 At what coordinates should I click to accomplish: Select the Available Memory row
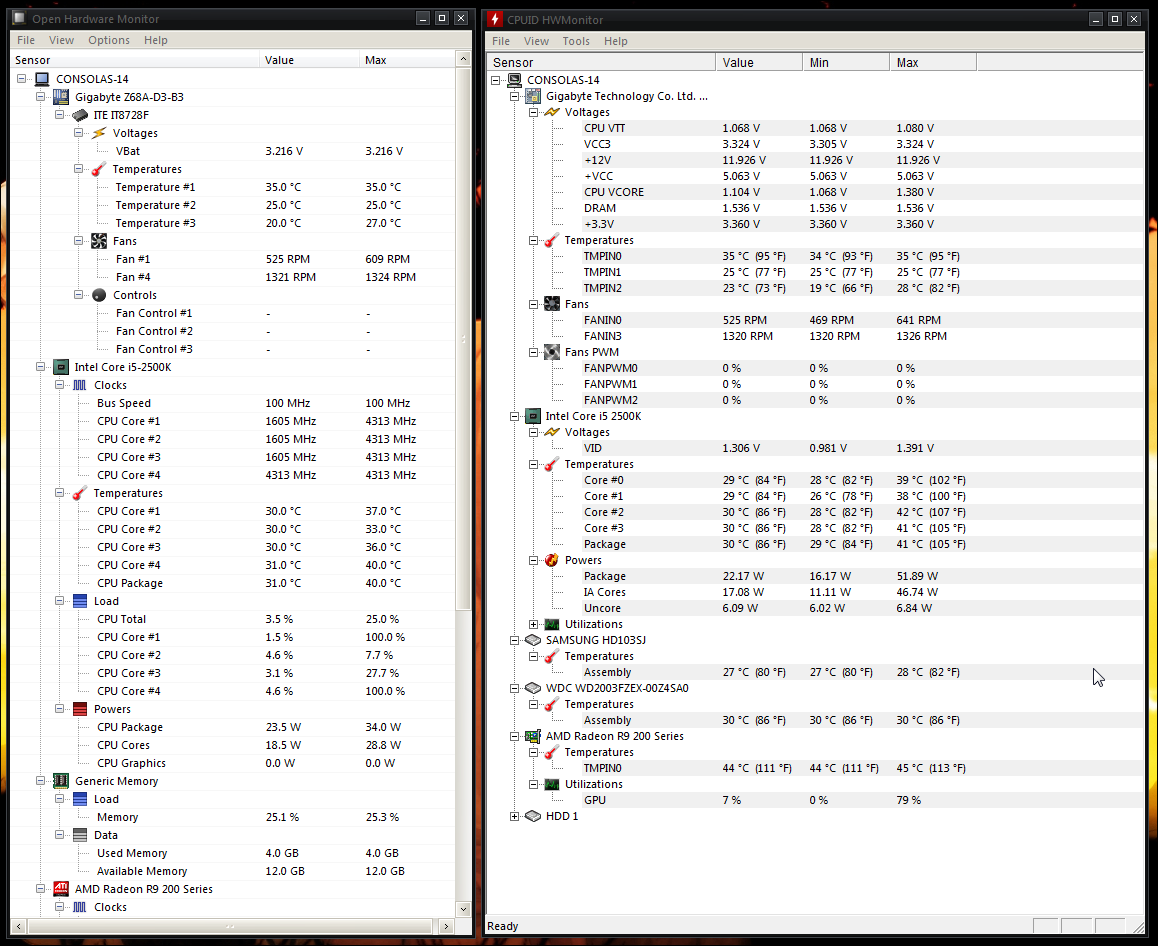(x=233, y=871)
